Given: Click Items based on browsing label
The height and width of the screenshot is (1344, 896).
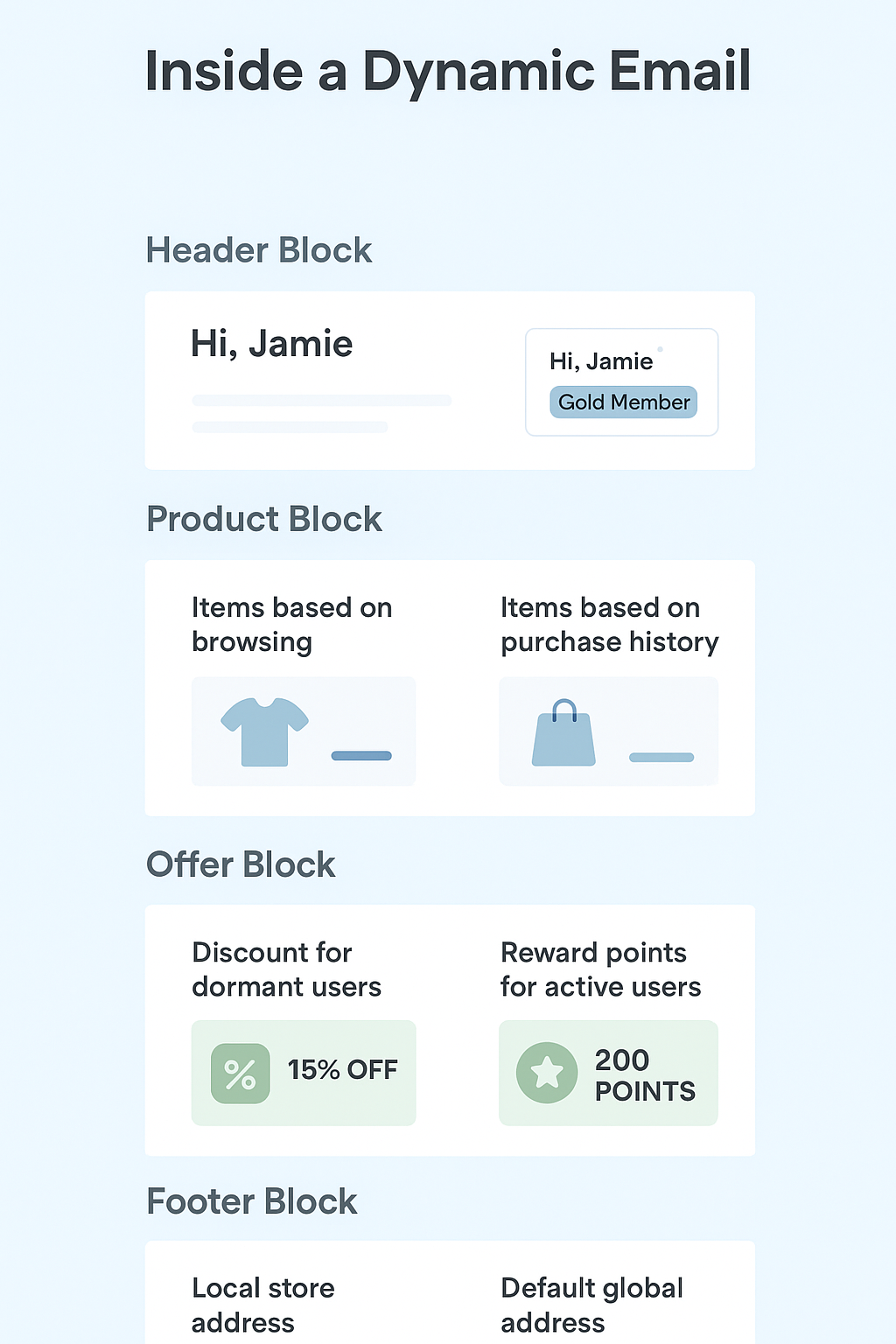Looking at the screenshot, I should (x=291, y=625).
